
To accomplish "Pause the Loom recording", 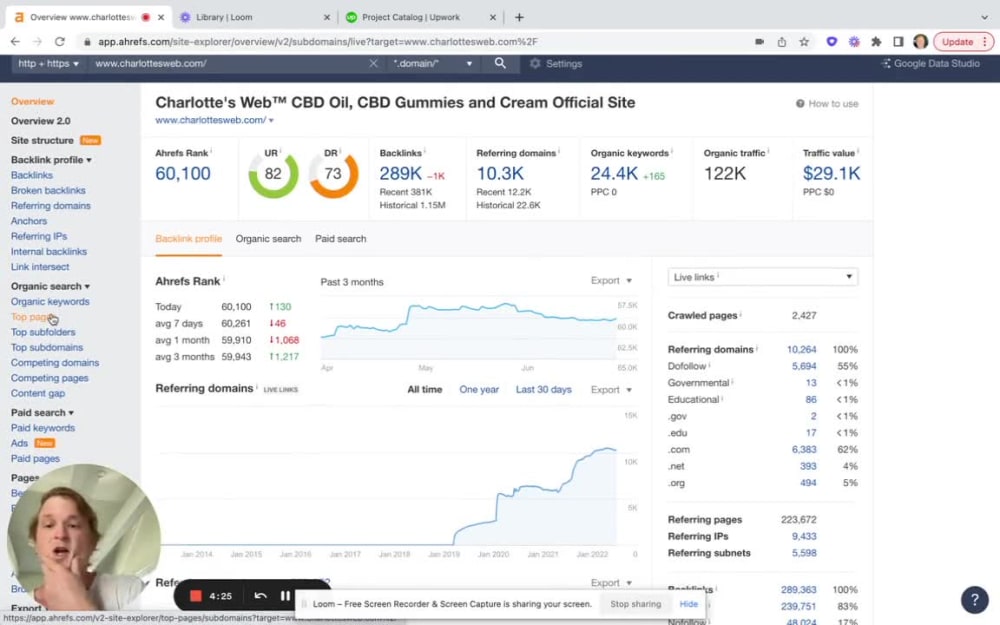I will click(x=285, y=596).
